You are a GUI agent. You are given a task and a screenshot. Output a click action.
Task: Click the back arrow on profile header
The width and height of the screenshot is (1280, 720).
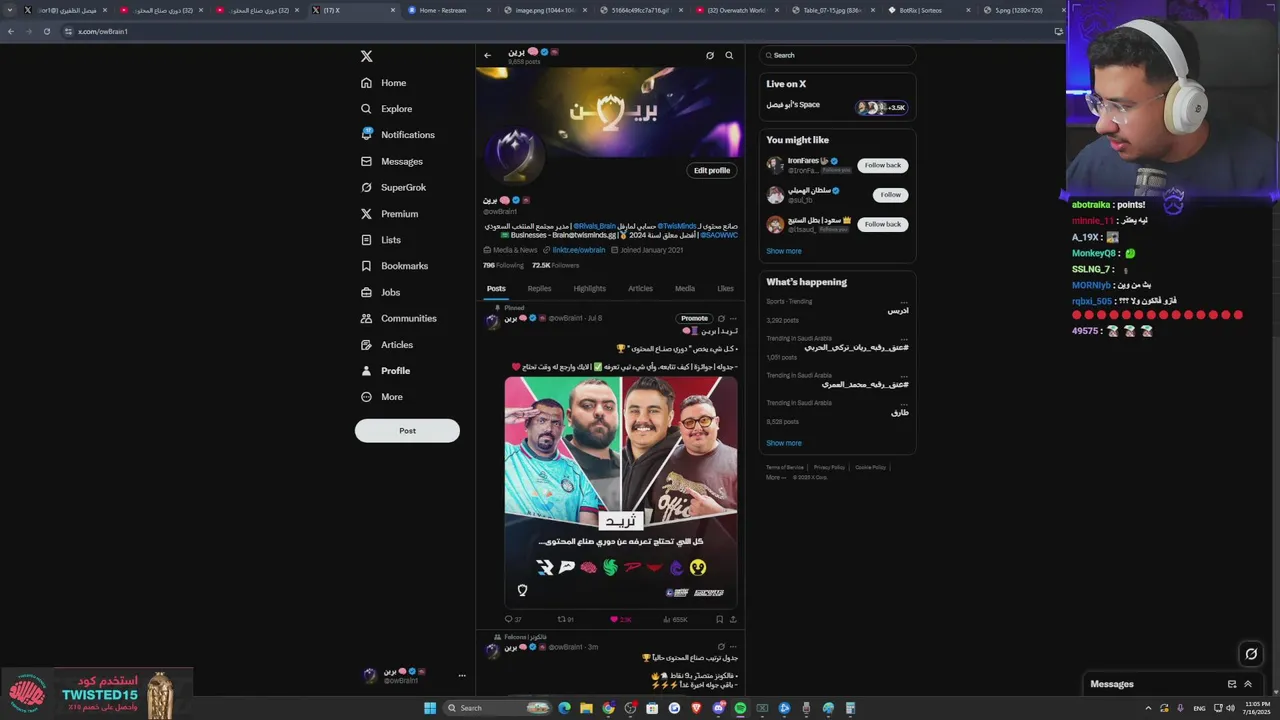[x=487, y=56]
